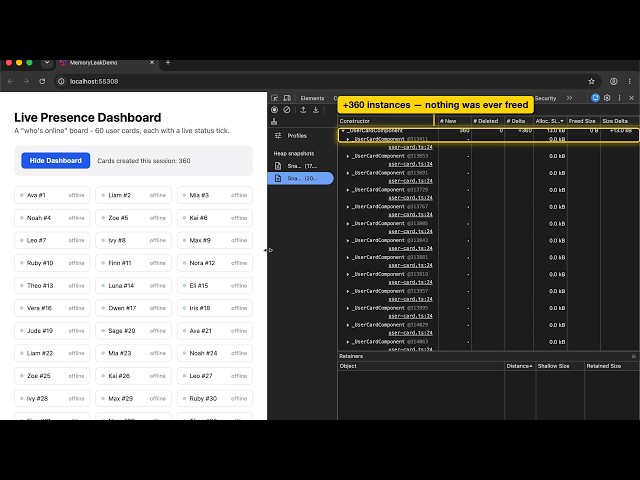The image size is (640, 480).
Task: Click the Sage #20 user card
Action: pyautogui.click(x=133, y=331)
